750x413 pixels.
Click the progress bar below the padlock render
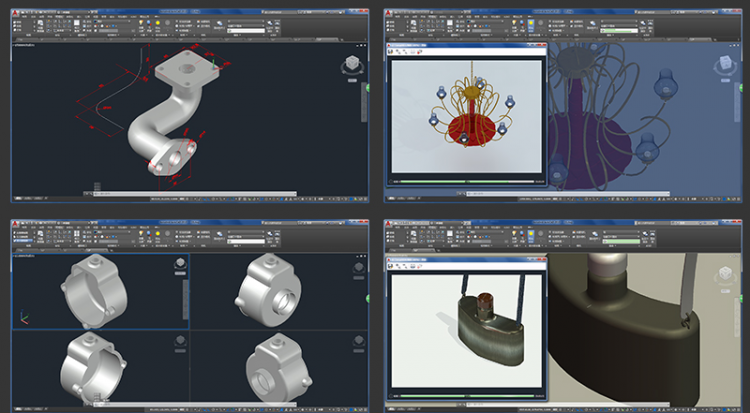467,396
